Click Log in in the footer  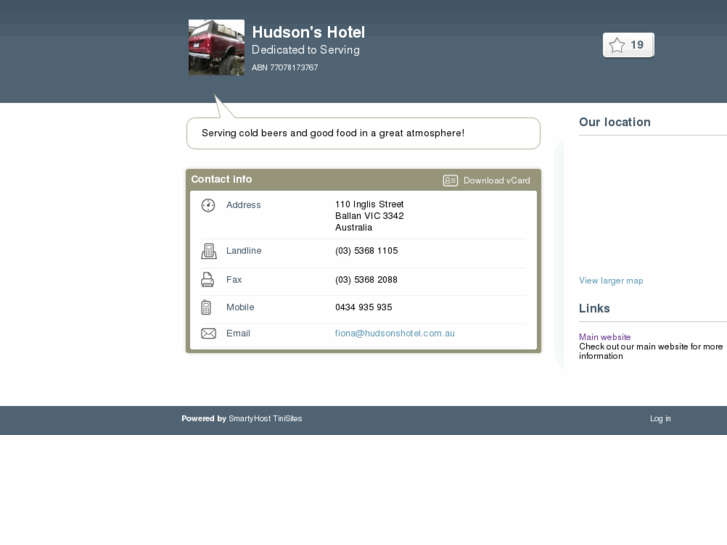660,418
